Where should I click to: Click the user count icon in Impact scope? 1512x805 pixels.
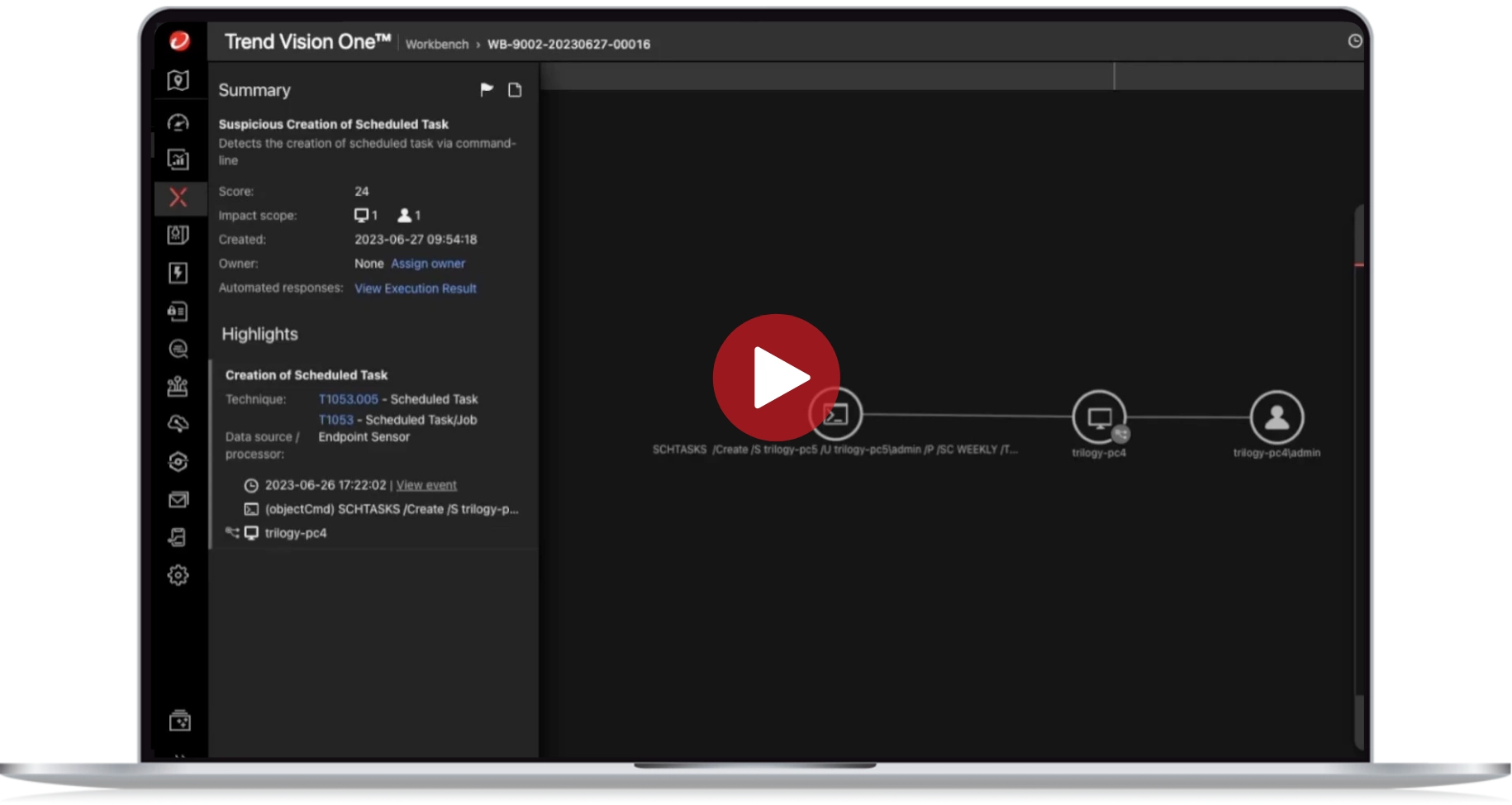tap(404, 215)
